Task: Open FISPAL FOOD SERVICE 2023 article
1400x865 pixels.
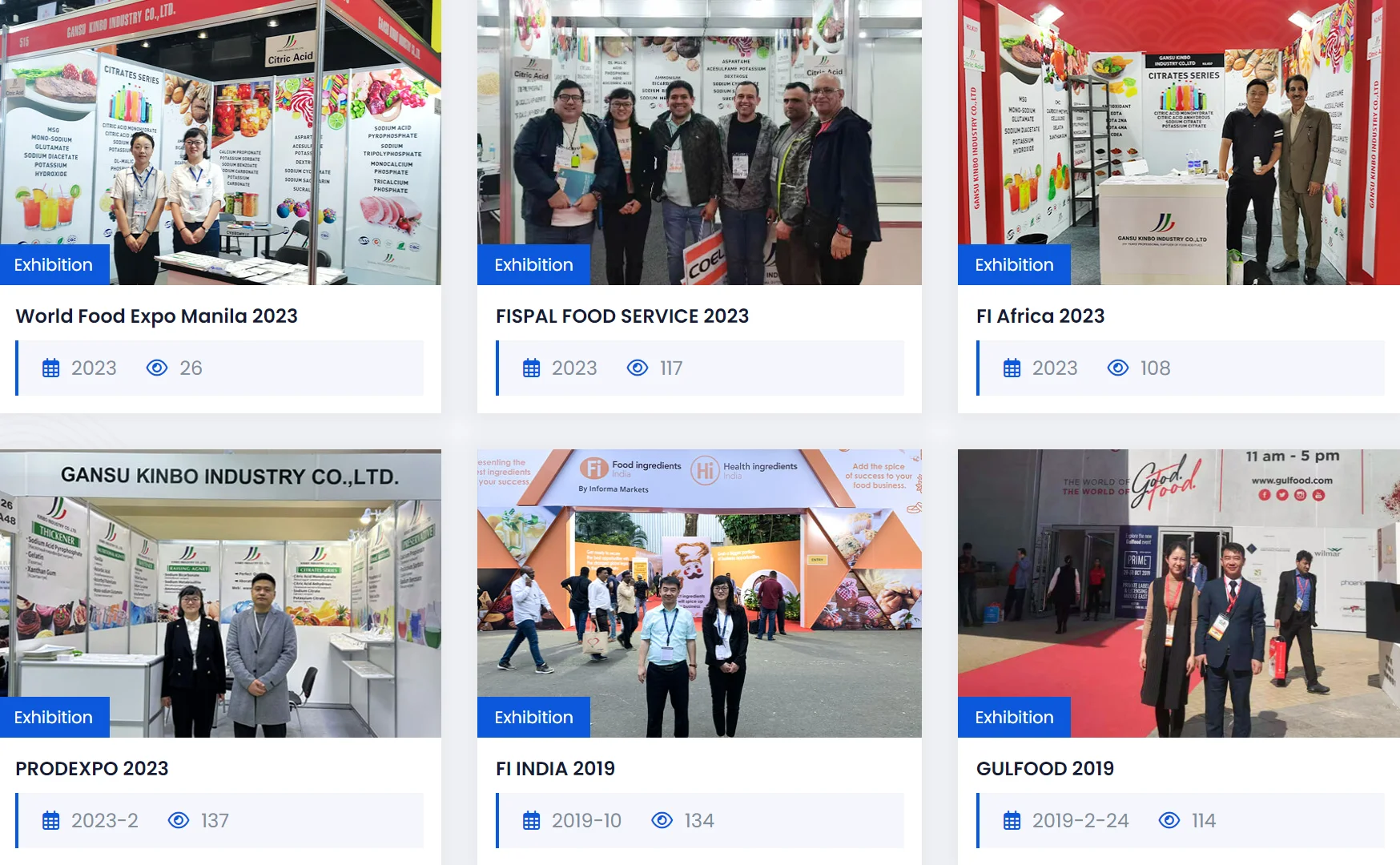Action: [x=622, y=316]
